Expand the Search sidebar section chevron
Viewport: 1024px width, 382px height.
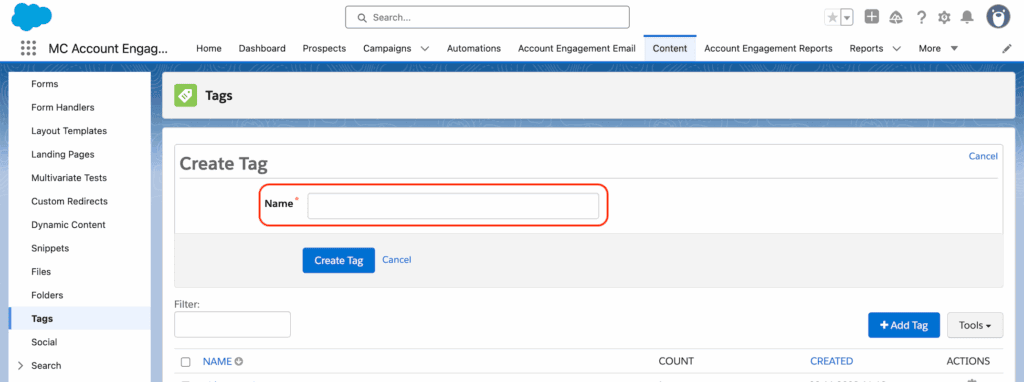(20, 366)
